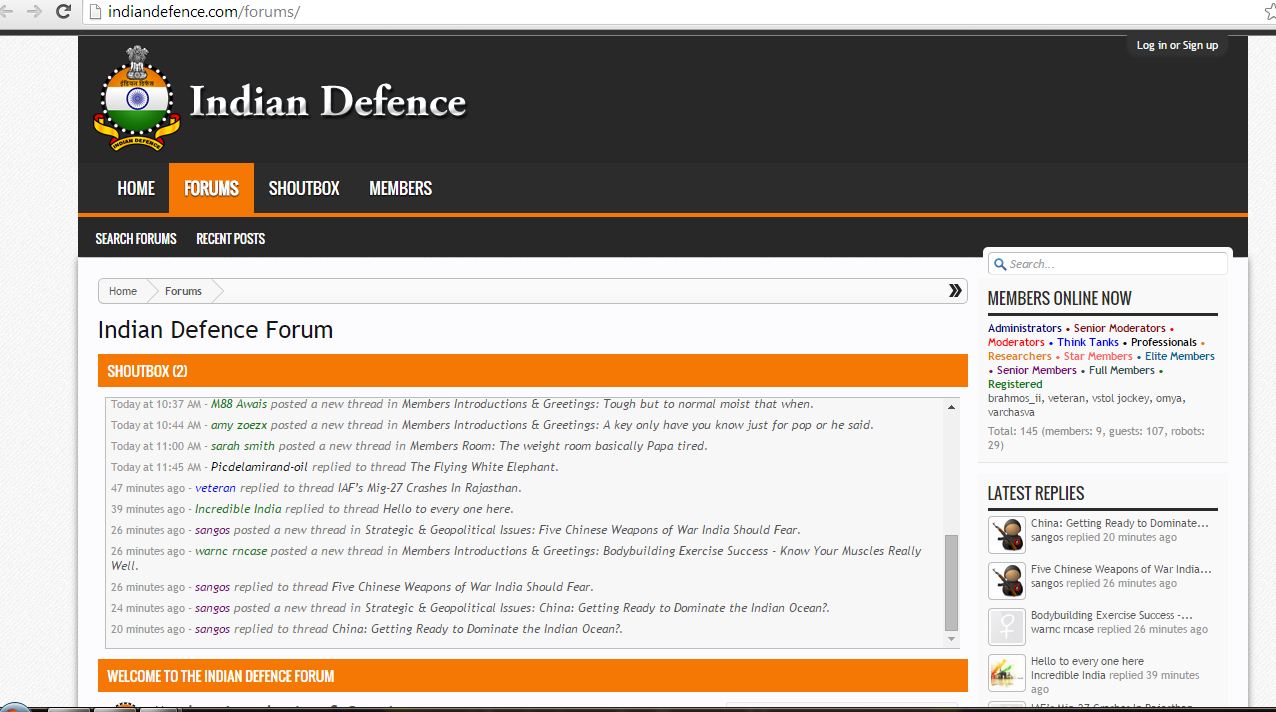Screen dimensions: 1276x712
Task: Click the Forums breadcrumb
Action: (x=183, y=291)
